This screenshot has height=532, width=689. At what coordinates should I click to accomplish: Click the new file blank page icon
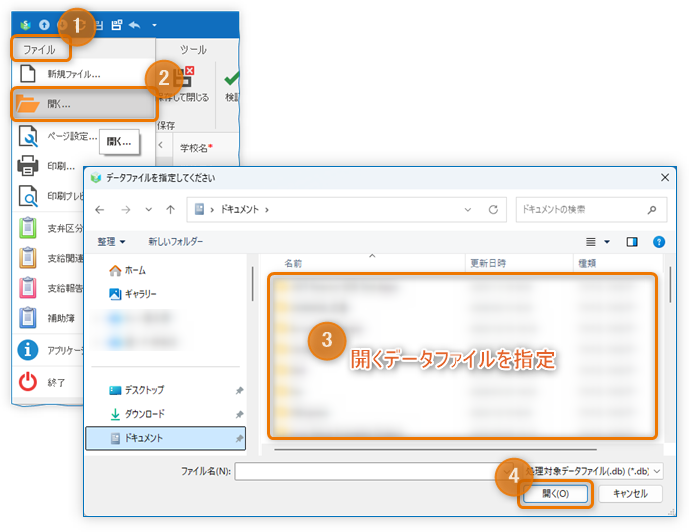pyautogui.click(x=28, y=73)
